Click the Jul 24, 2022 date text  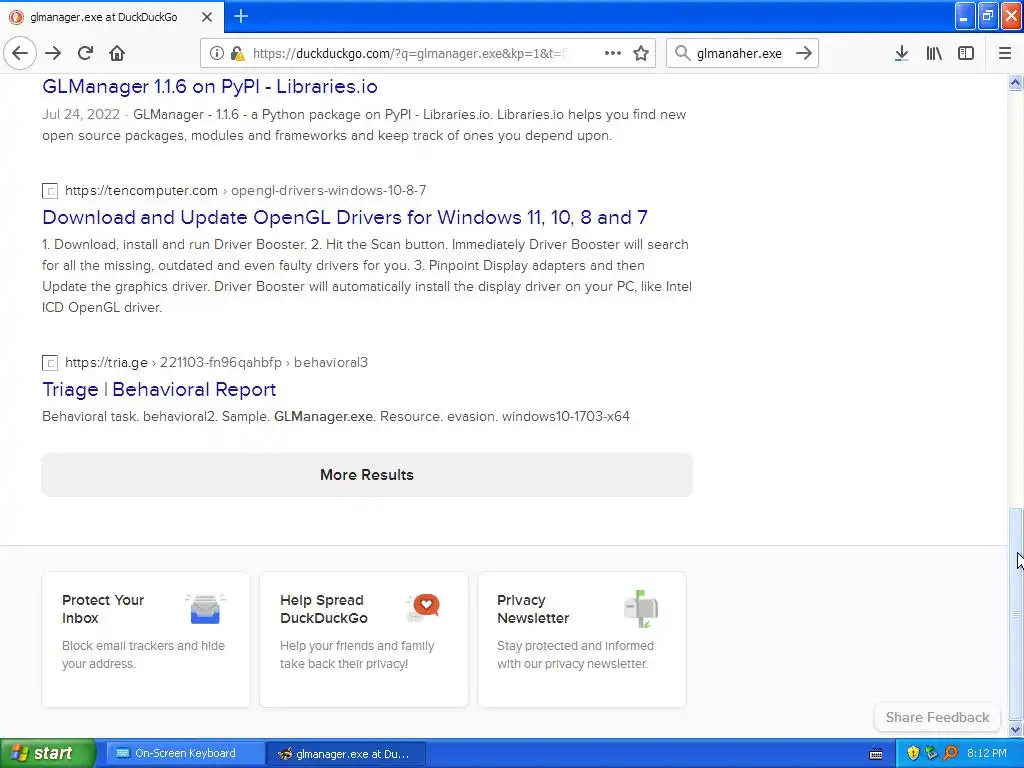(81, 114)
